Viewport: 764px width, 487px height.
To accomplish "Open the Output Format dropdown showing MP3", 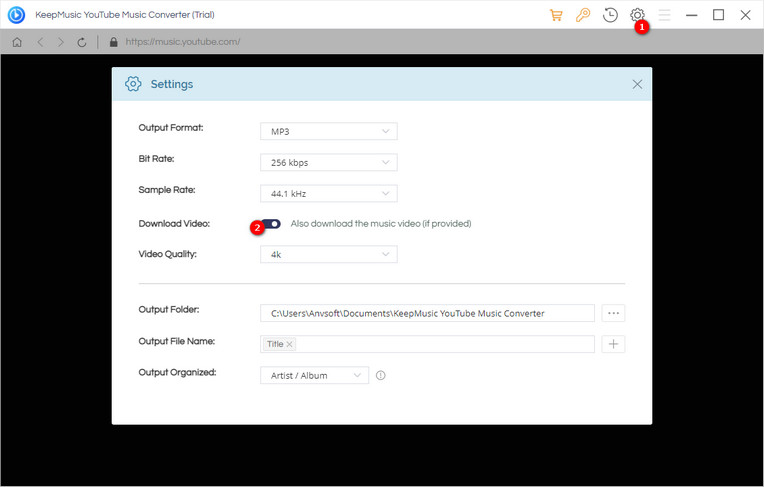I will coord(329,132).
